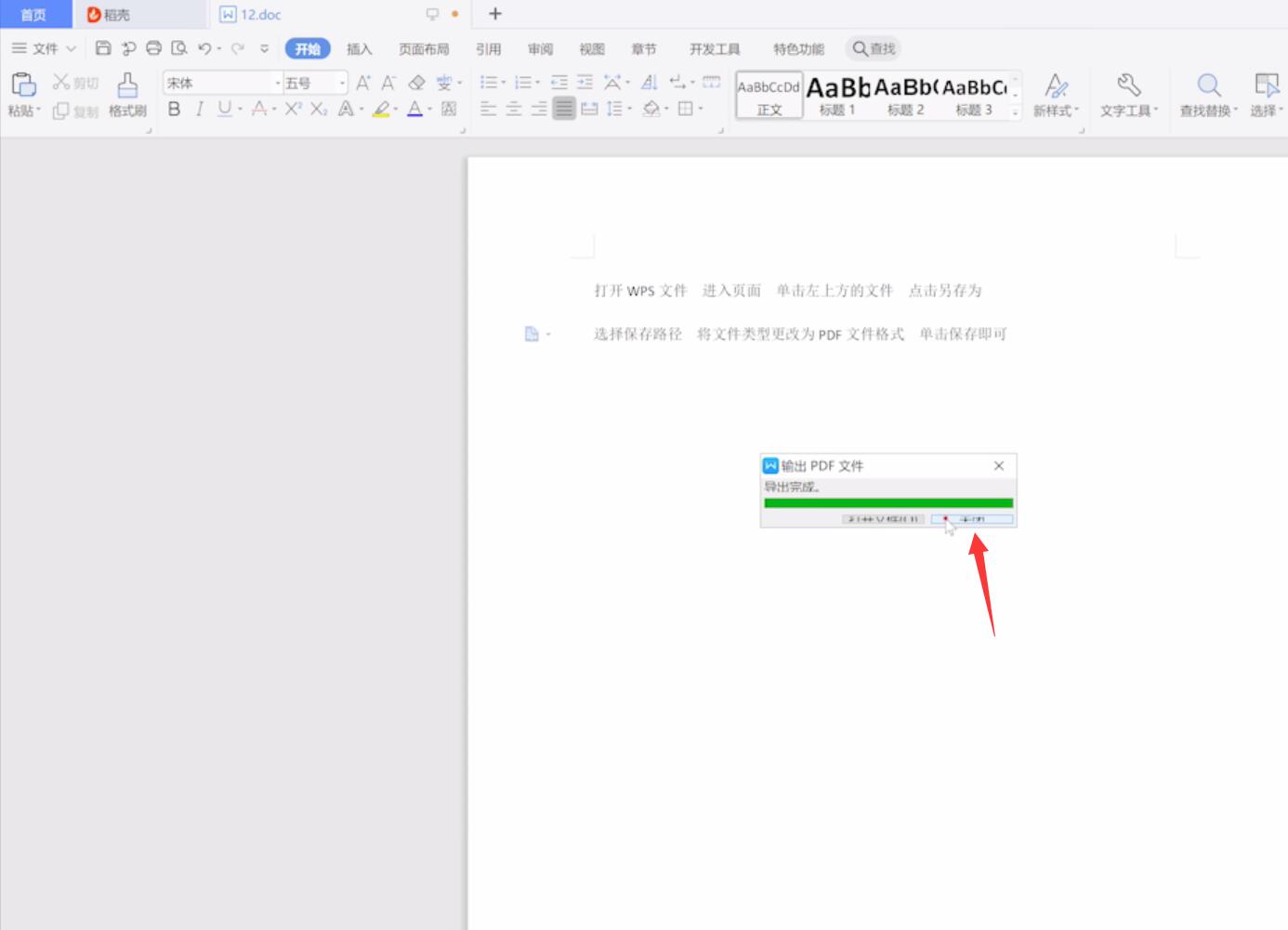
Task: Click the Strikethrough A icon
Action: 259,109
